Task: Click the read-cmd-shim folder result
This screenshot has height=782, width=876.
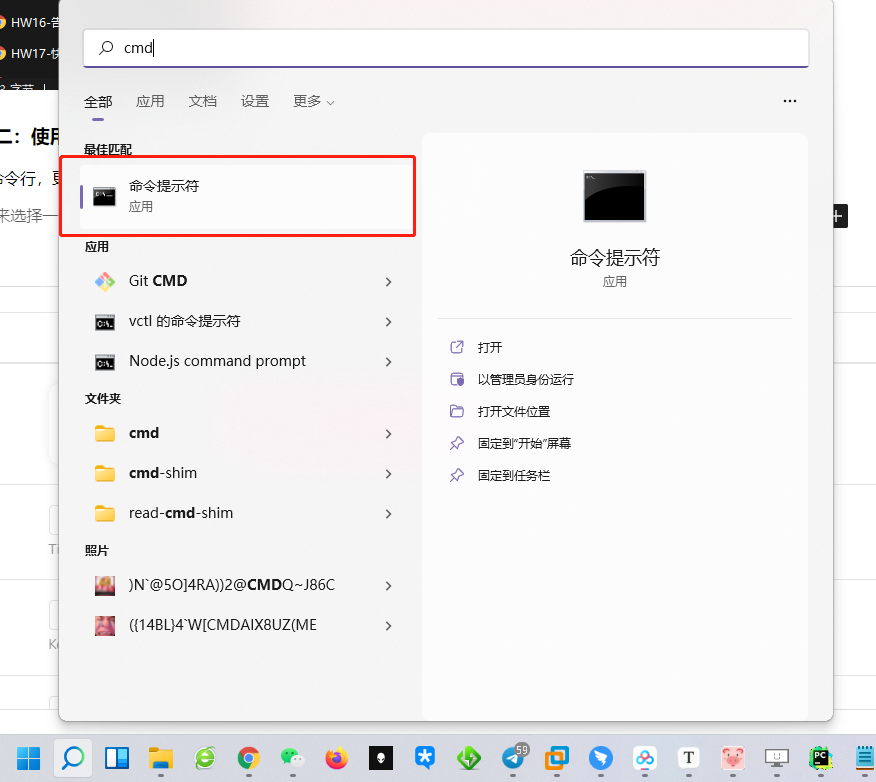Action: (181, 513)
